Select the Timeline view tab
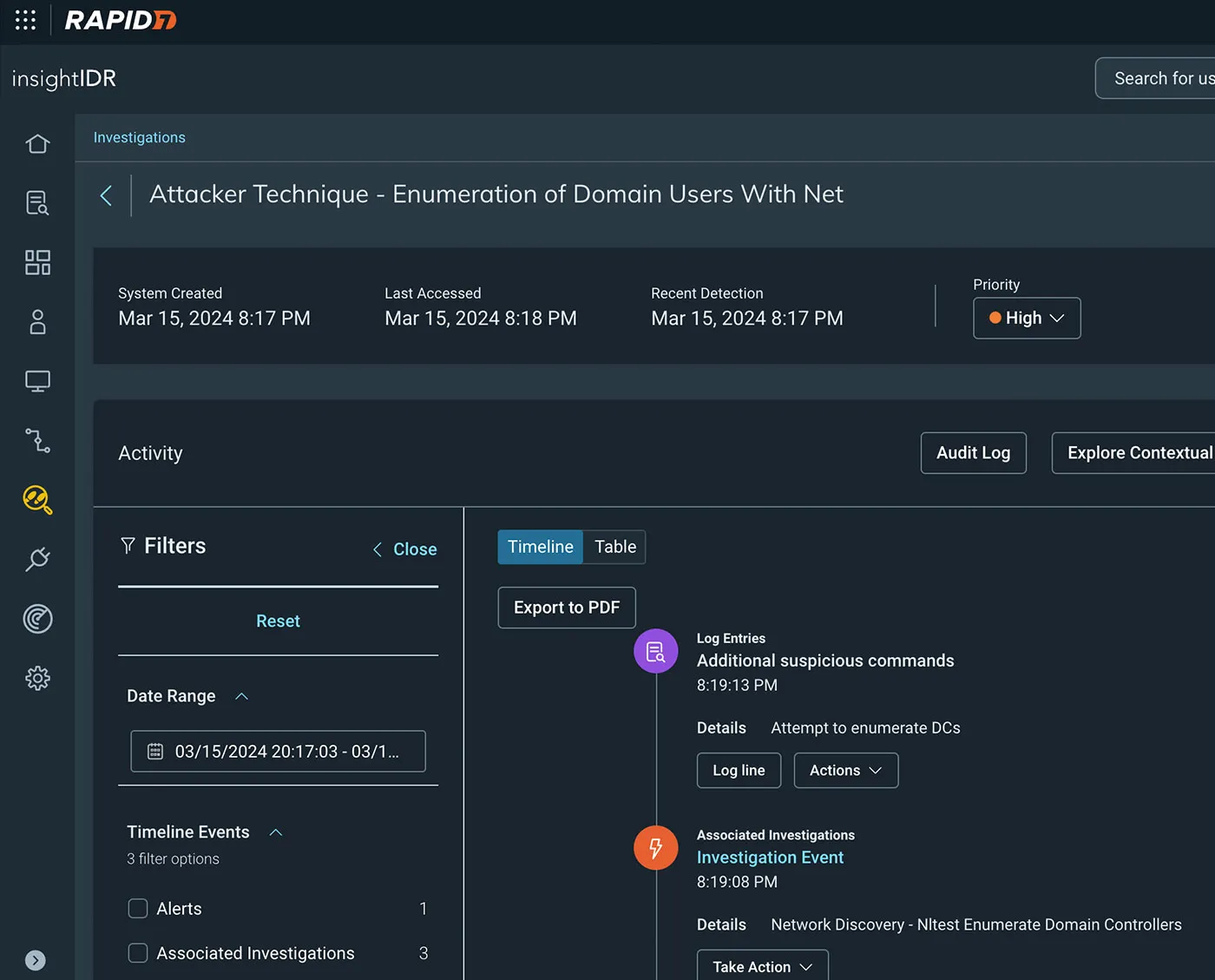This screenshot has height=980, width=1215. [540, 547]
